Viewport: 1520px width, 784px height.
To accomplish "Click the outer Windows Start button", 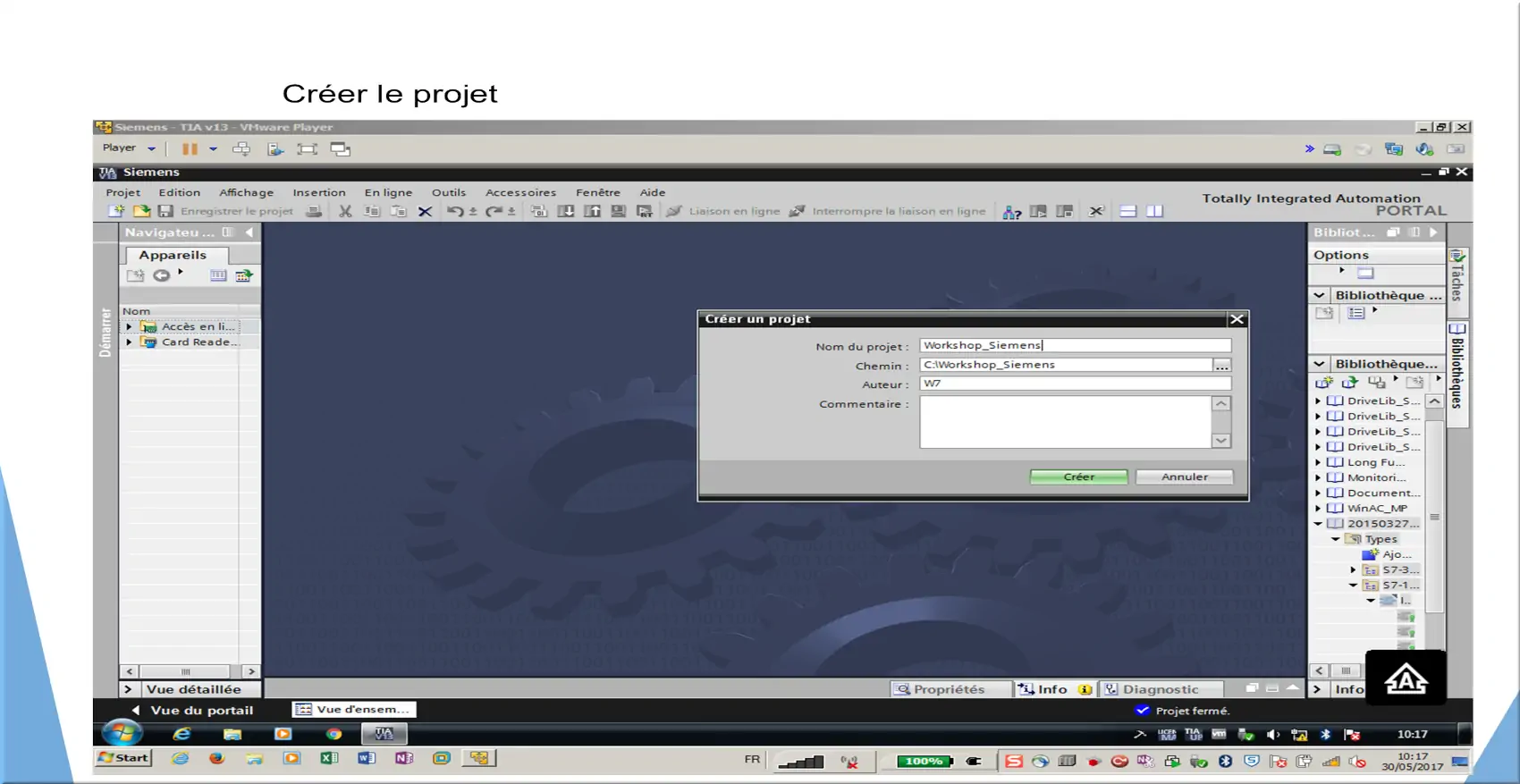I will pos(123,758).
